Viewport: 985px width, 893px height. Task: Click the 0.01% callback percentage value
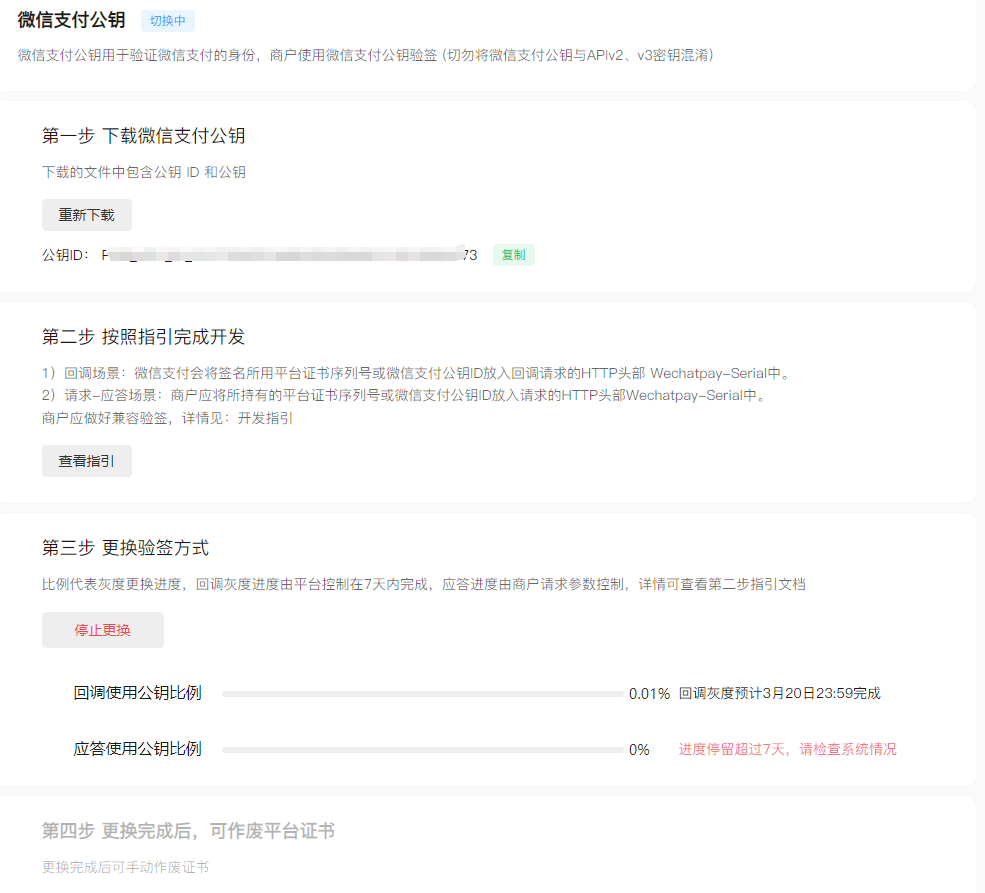click(650, 694)
